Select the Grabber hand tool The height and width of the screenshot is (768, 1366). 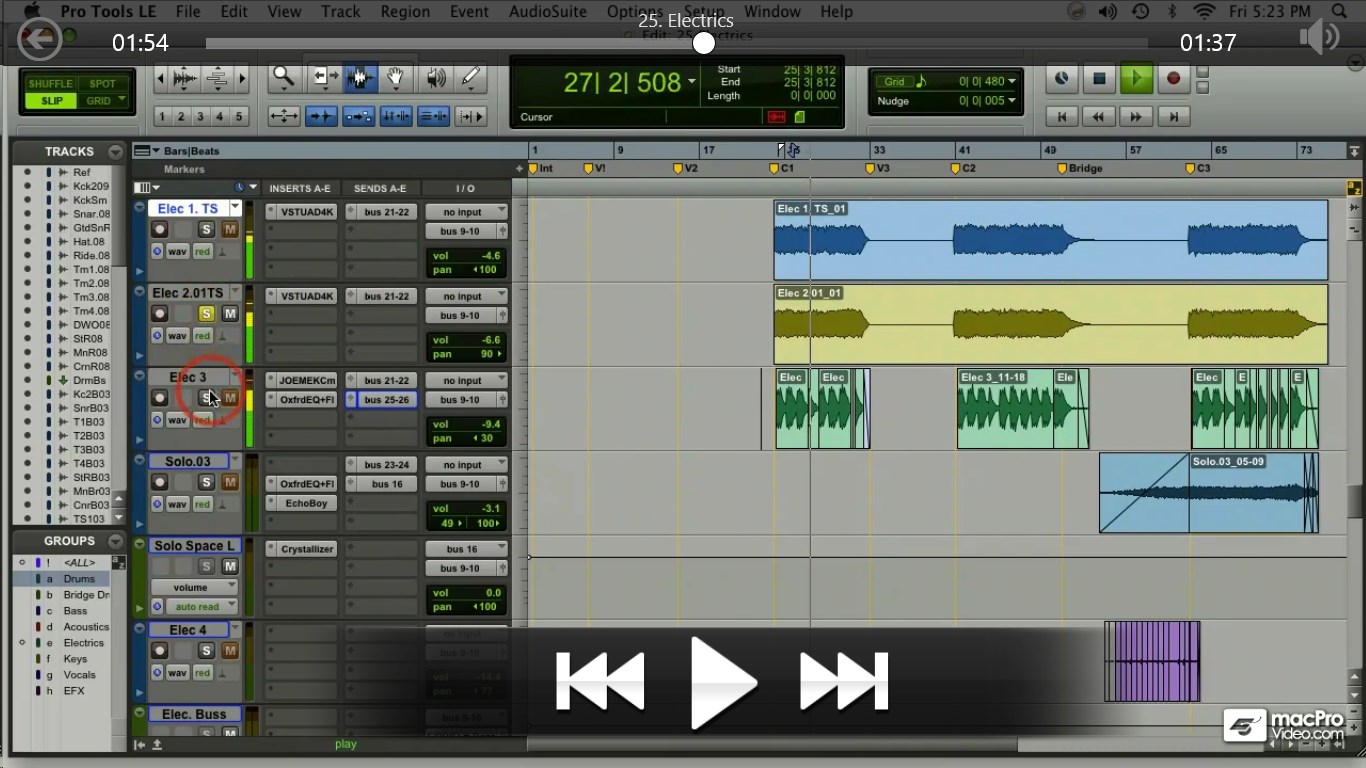coord(396,77)
